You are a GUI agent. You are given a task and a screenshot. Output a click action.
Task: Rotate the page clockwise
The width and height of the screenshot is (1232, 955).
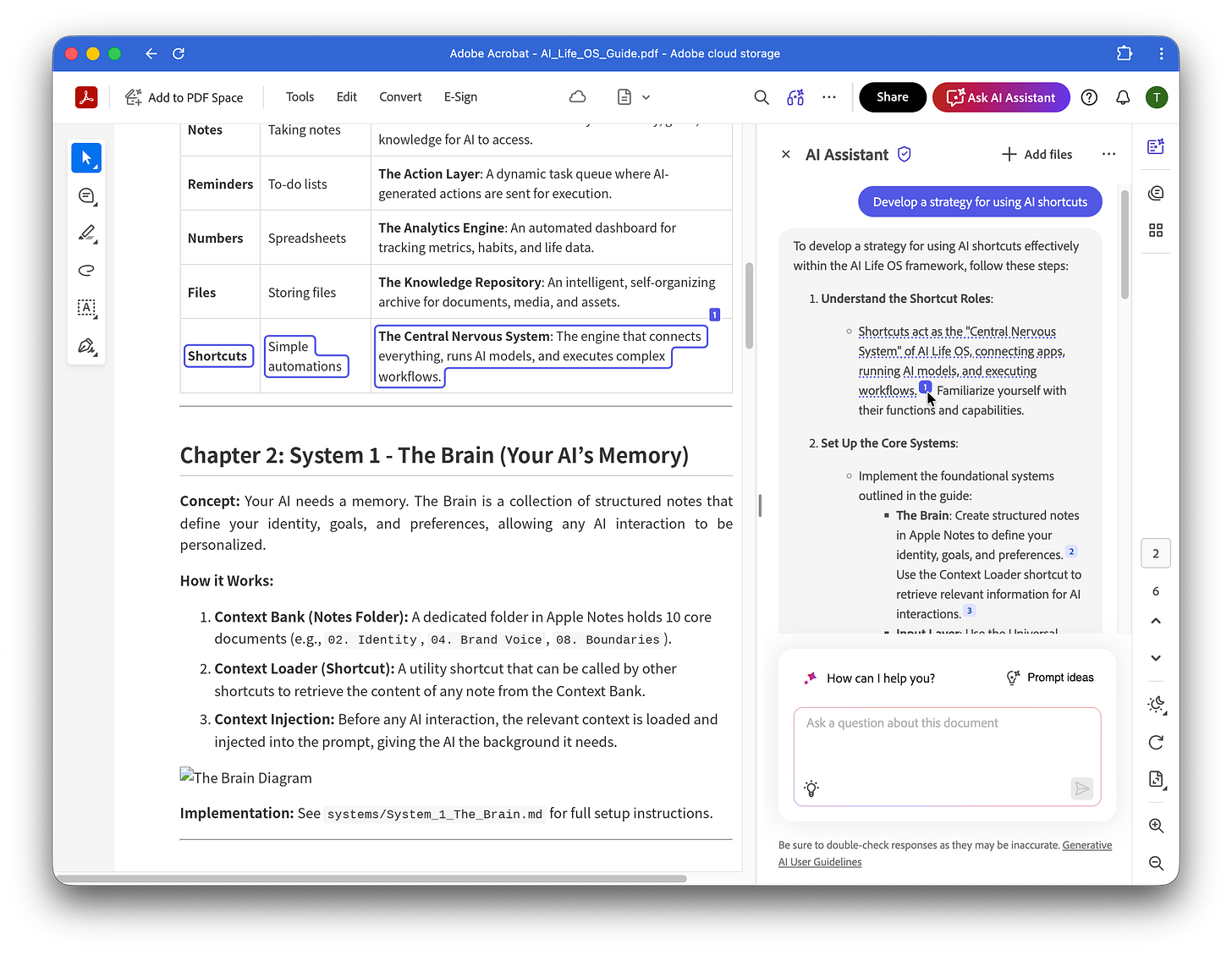coord(1156,742)
